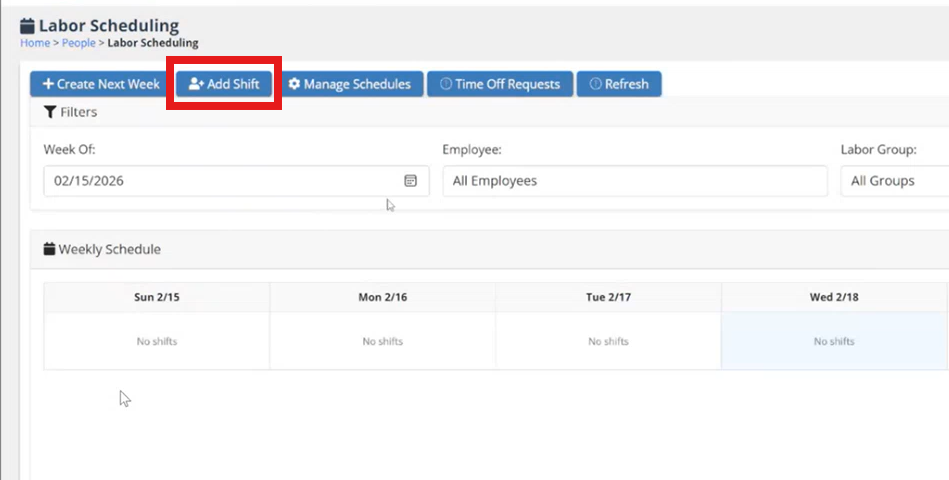Open the People breadcrumb link

click(x=79, y=43)
